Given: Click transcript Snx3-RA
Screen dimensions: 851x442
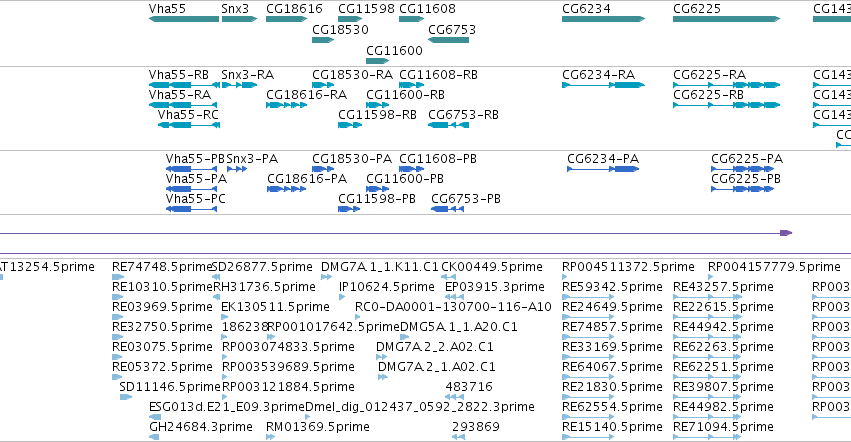Looking at the screenshot, I should tap(247, 74).
